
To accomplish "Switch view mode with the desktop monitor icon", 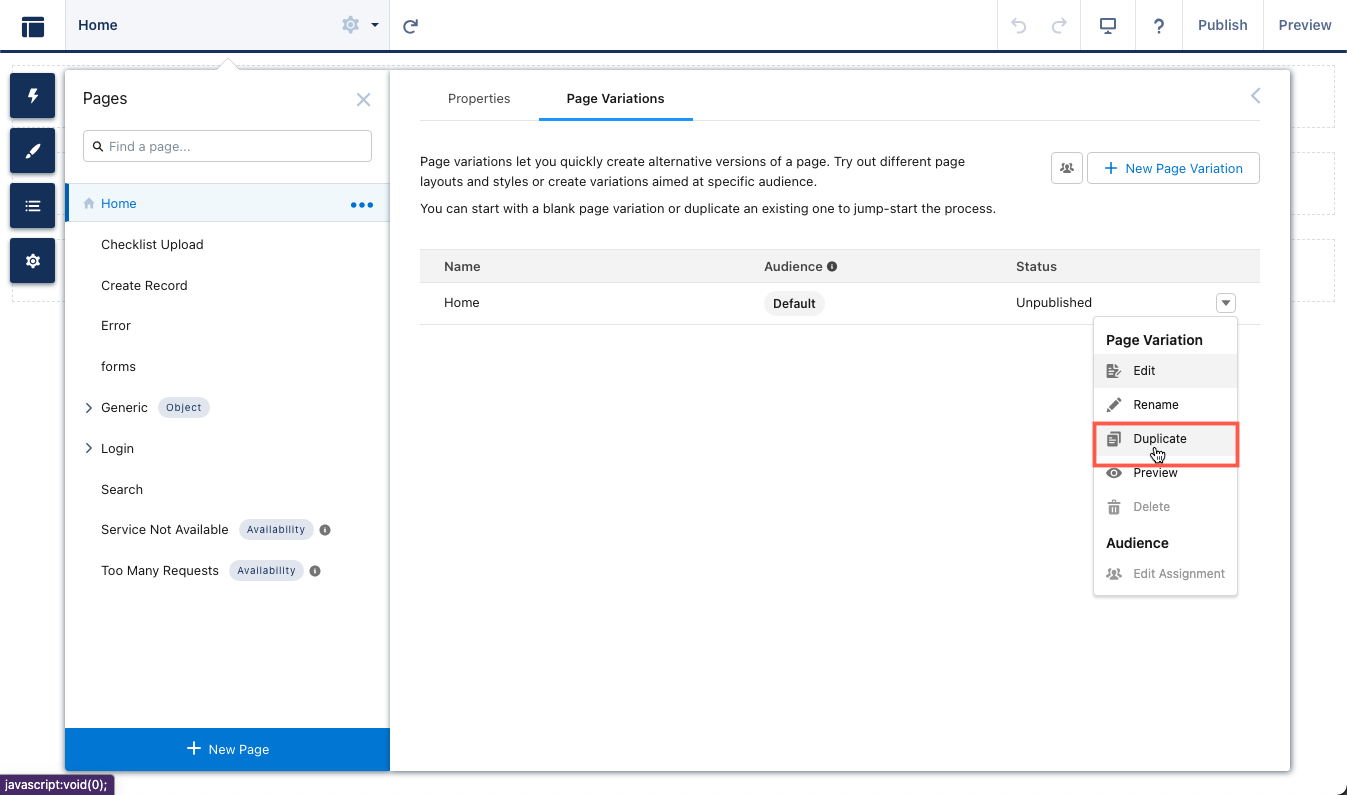I will tap(1107, 25).
